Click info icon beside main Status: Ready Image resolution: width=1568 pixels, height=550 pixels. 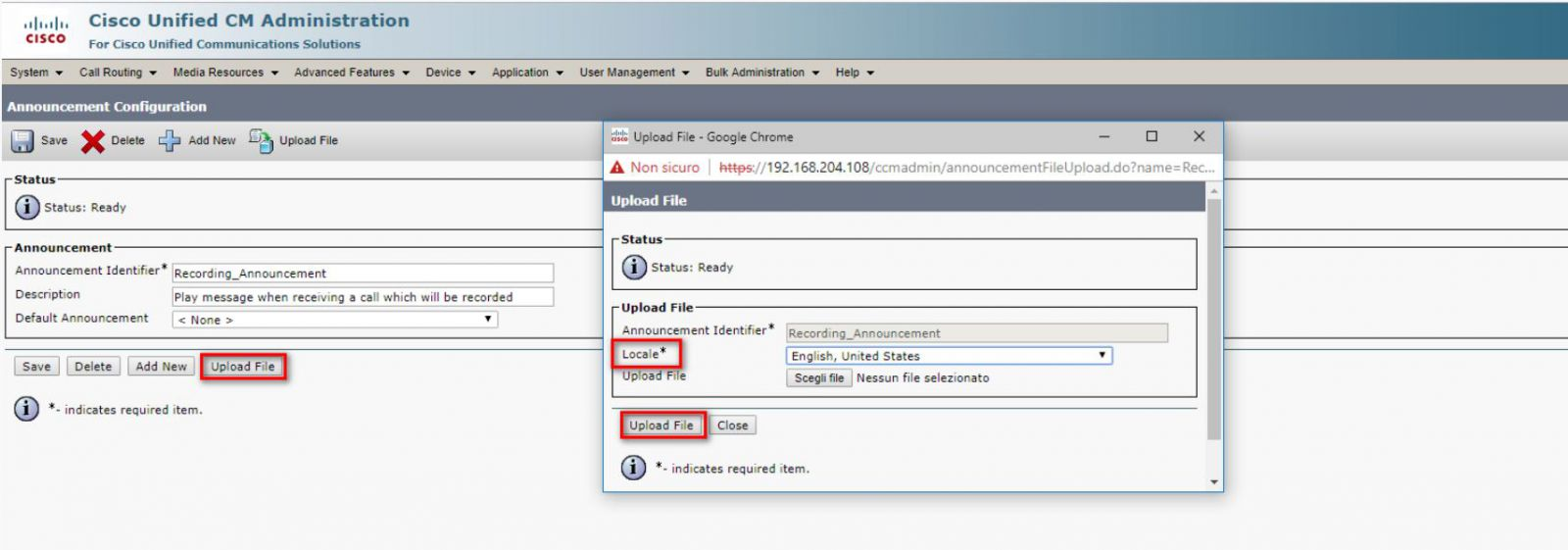(x=26, y=208)
